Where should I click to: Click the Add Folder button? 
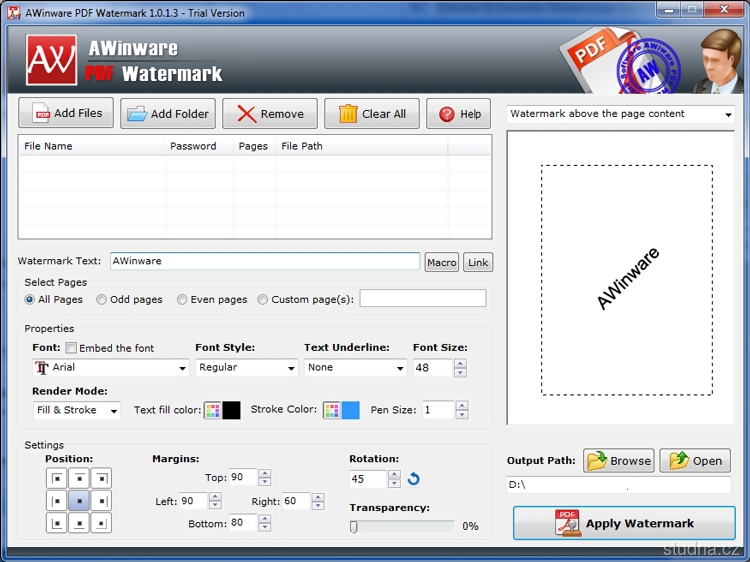(168, 114)
